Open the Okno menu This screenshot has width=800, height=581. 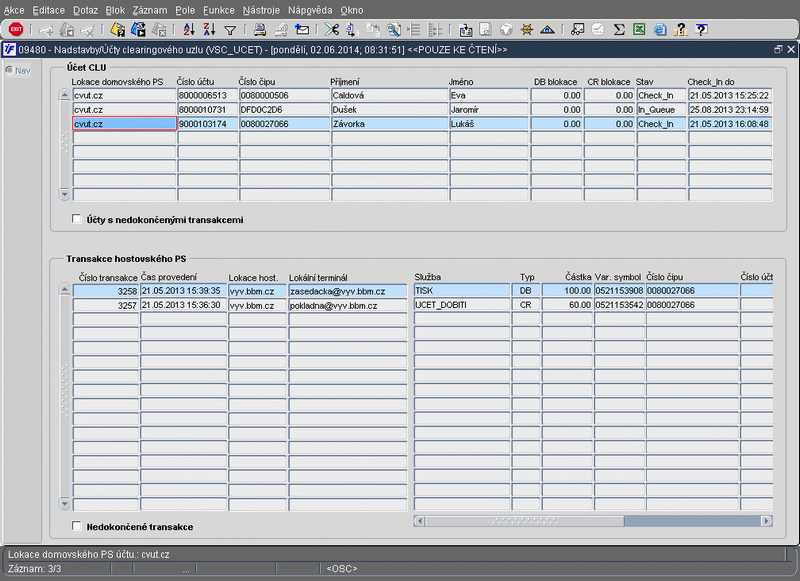click(x=352, y=10)
